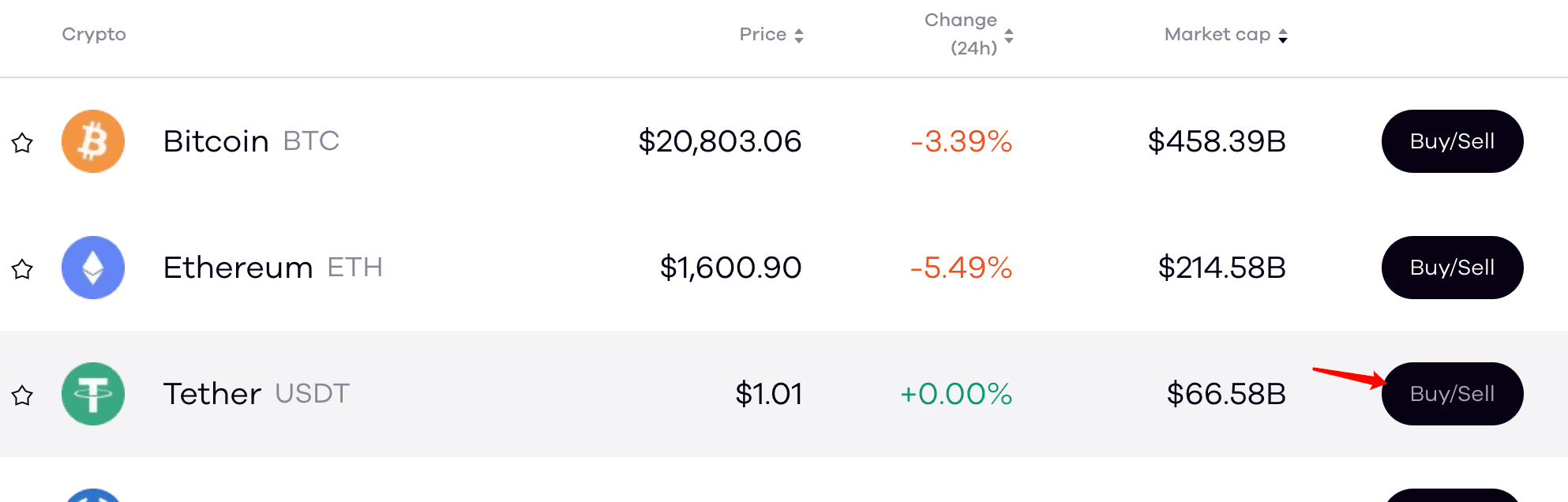Sort by Price using arrow icon
1568x502 pixels.
(x=799, y=36)
